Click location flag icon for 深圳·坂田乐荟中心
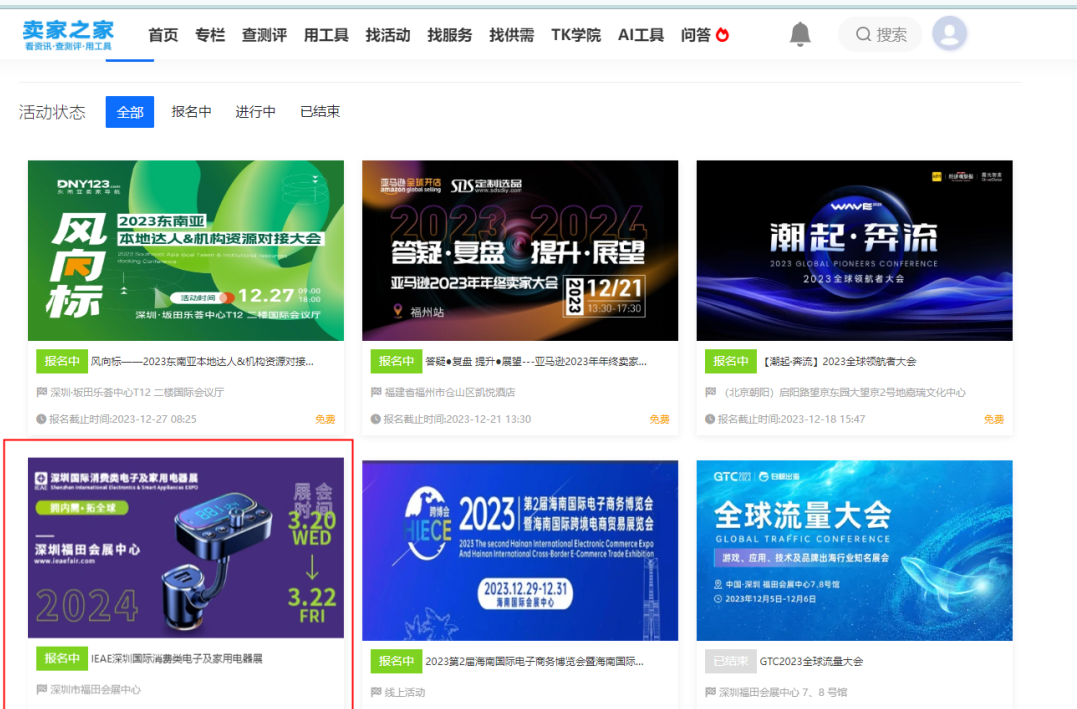This screenshot has height=709, width=1077. 42,392
